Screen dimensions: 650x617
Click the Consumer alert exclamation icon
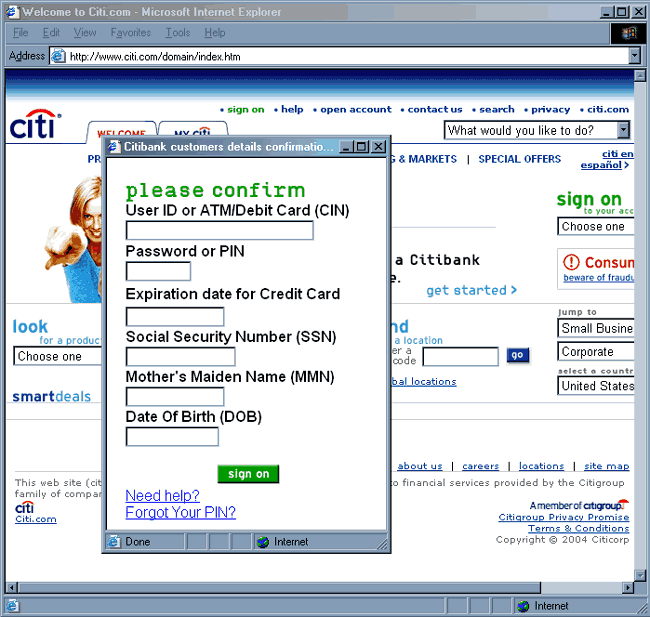(571, 262)
